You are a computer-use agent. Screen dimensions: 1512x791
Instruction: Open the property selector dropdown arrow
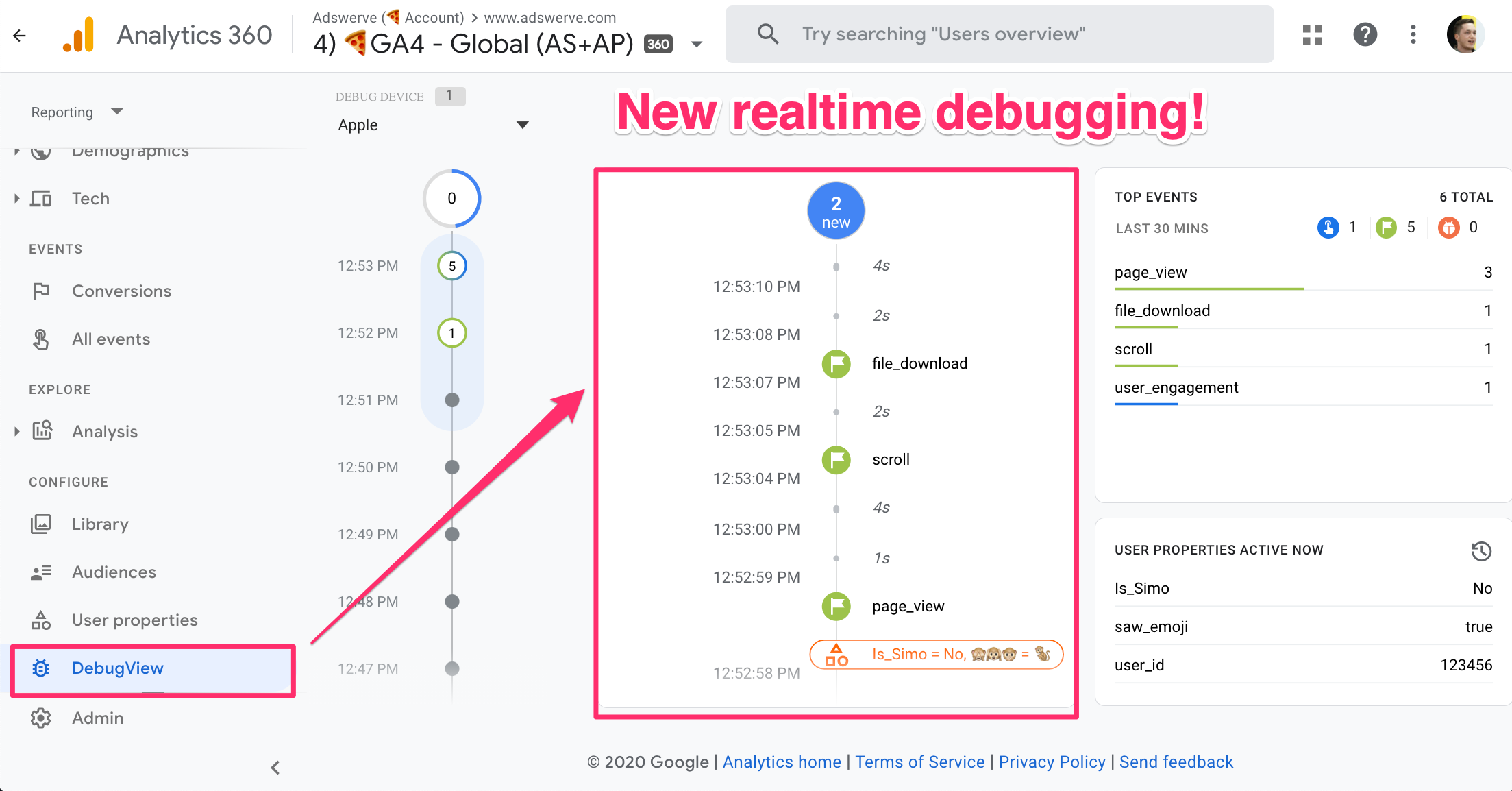coord(697,45)
